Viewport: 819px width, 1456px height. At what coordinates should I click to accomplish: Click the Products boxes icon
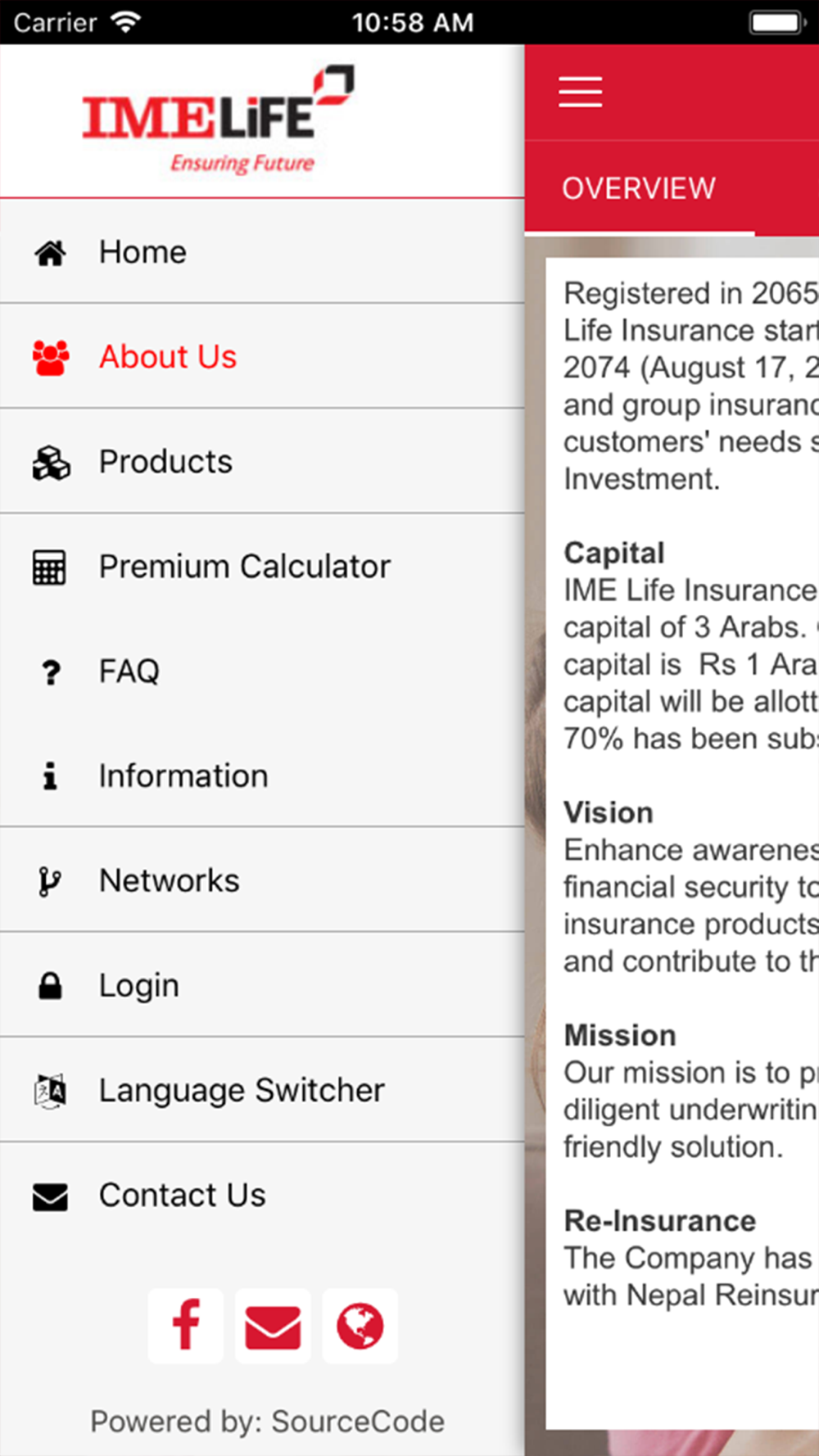pos(50,462)
